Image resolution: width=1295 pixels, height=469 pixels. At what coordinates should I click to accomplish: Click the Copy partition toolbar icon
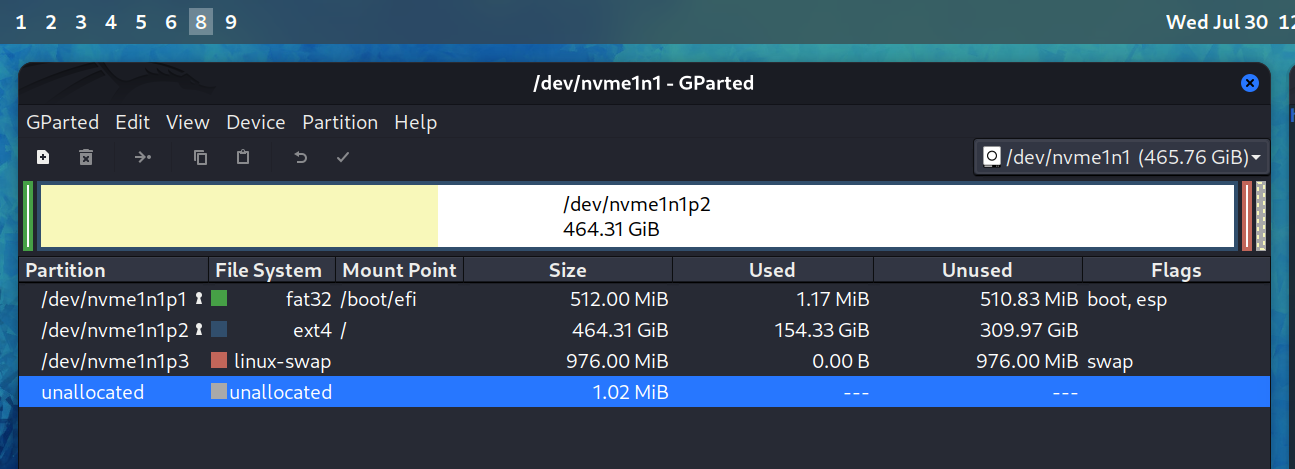pos(200,157)
